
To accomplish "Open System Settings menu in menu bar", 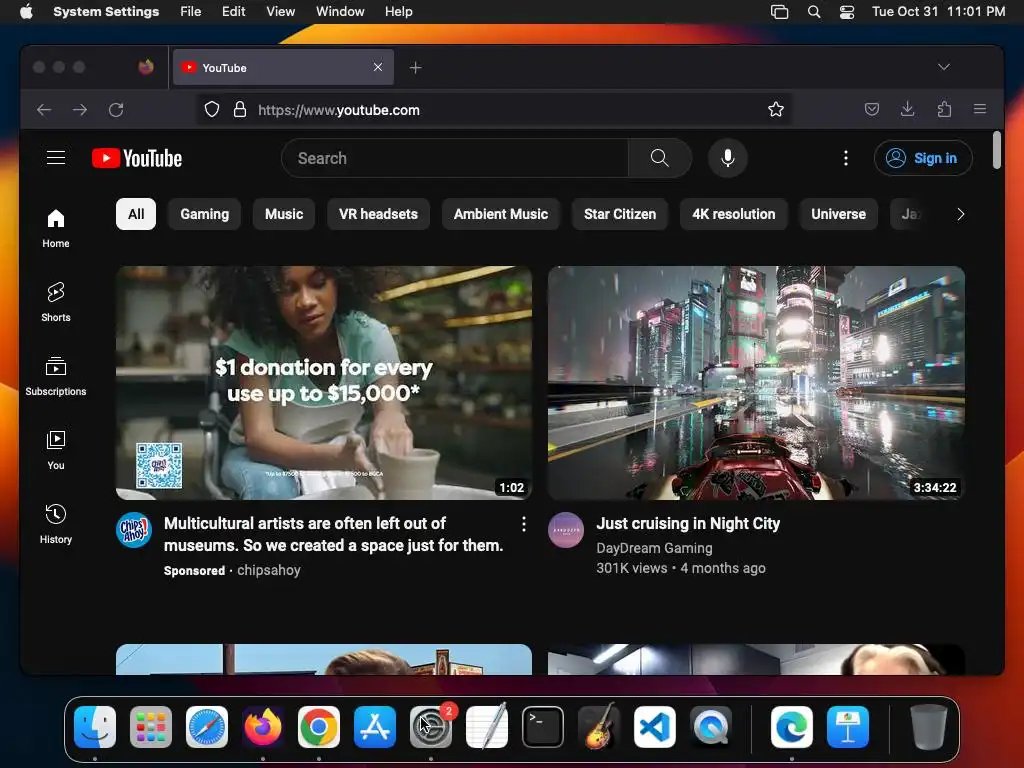I will coord(106,12).
